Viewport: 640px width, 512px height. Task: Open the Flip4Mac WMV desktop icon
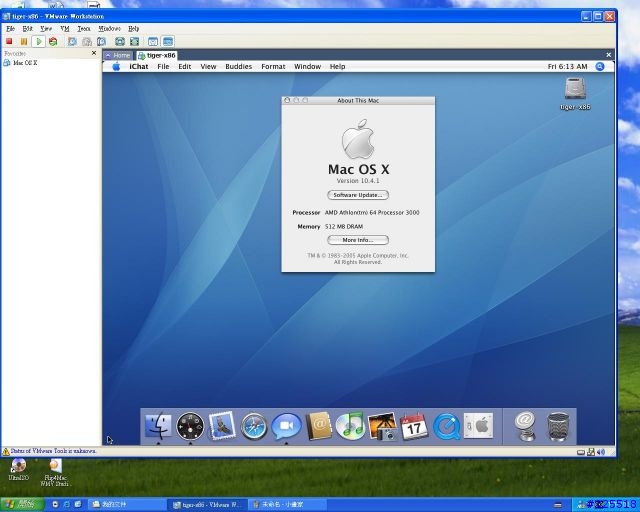(55, 472)
